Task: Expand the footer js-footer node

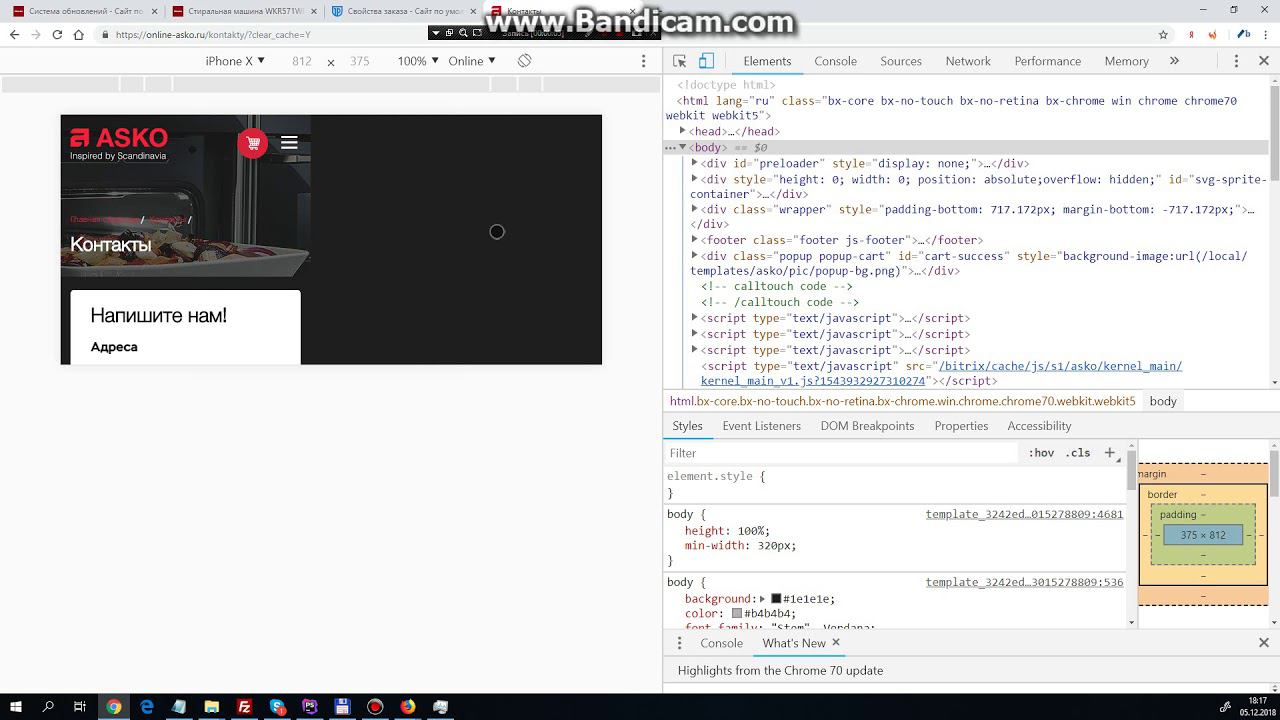Action: [695, 240]
